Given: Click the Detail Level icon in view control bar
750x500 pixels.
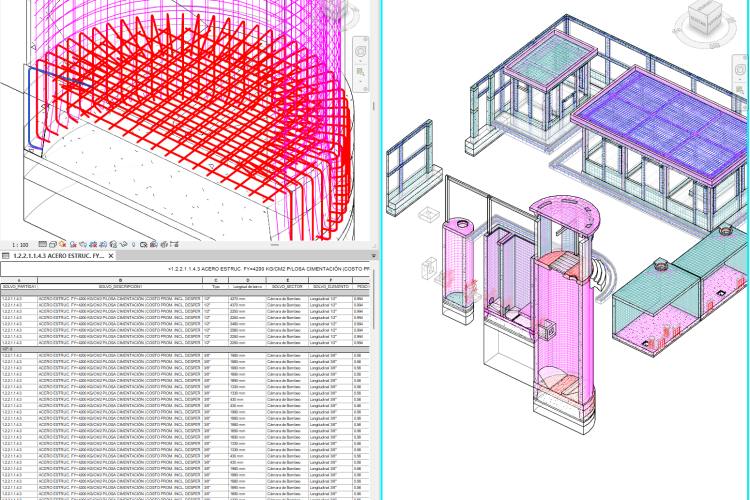Looking at the screenshot, I should (x=43, y=244).
